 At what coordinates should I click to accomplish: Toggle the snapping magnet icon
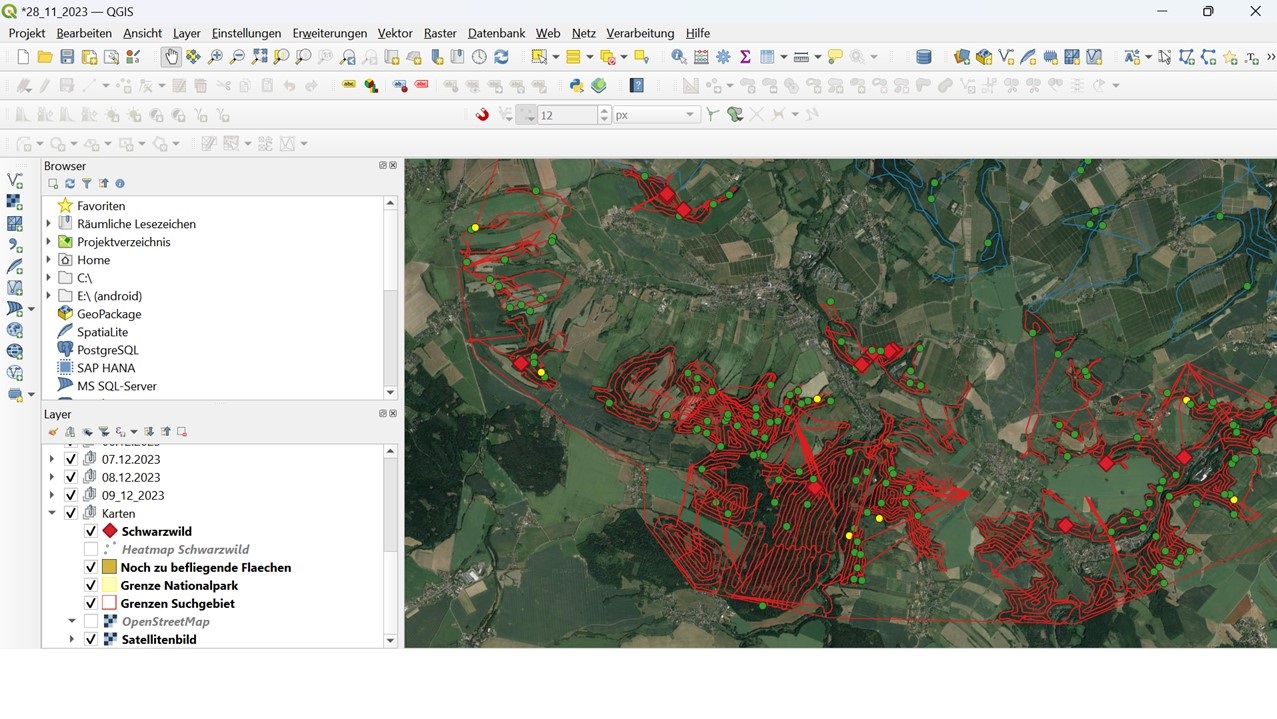pos(482,115)
